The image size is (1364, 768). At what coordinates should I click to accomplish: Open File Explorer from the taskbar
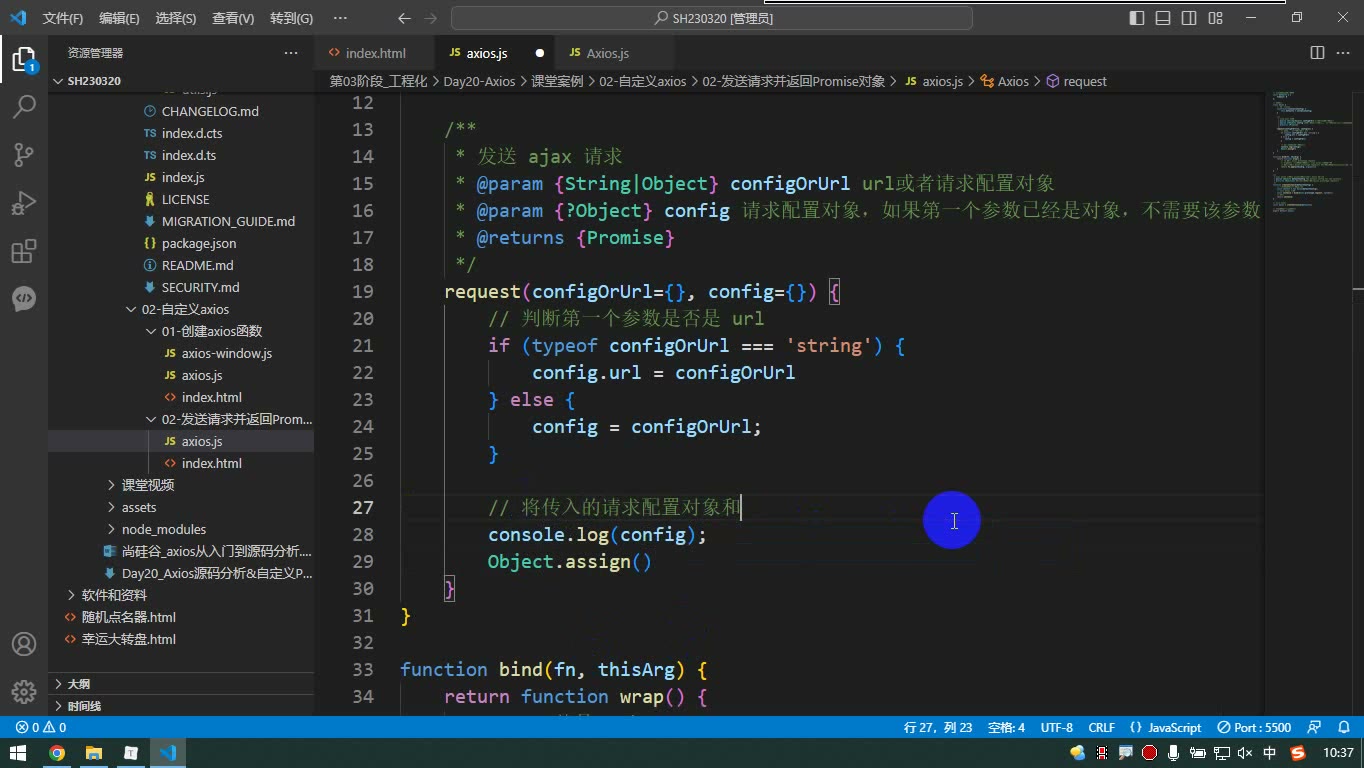94,753
